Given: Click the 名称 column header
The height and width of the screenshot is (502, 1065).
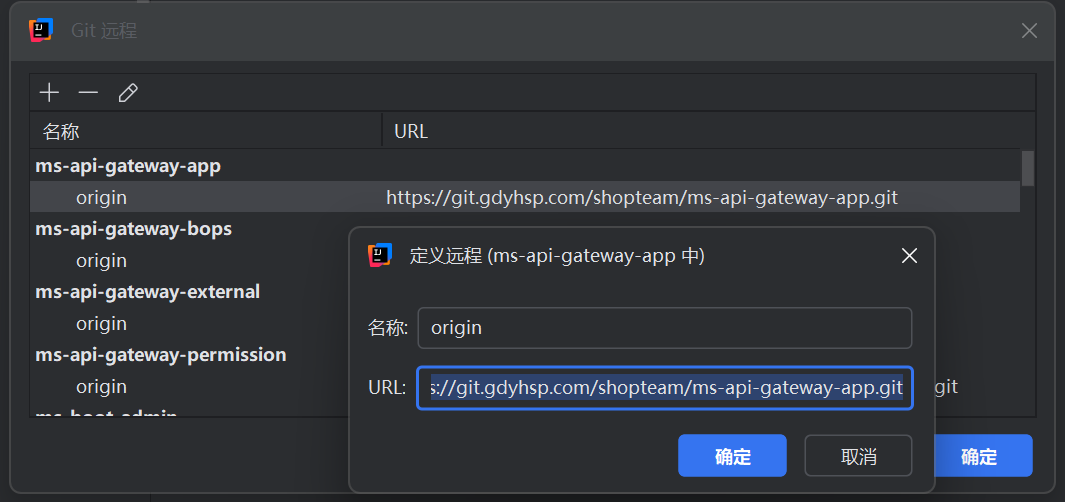Looking at the screenshot, I should click(61, 131).
